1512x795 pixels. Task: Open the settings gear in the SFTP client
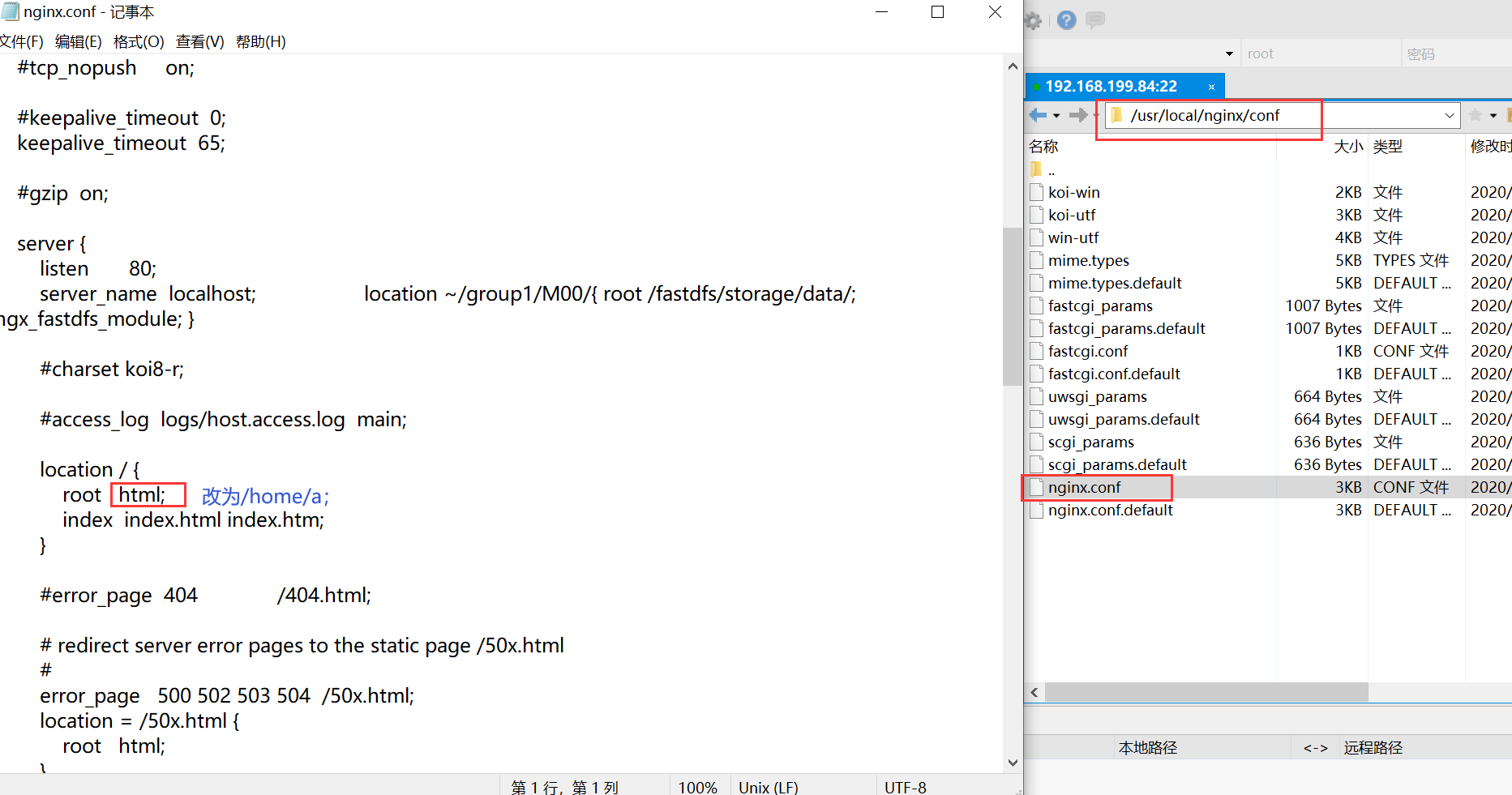[x=1034, y=21]
